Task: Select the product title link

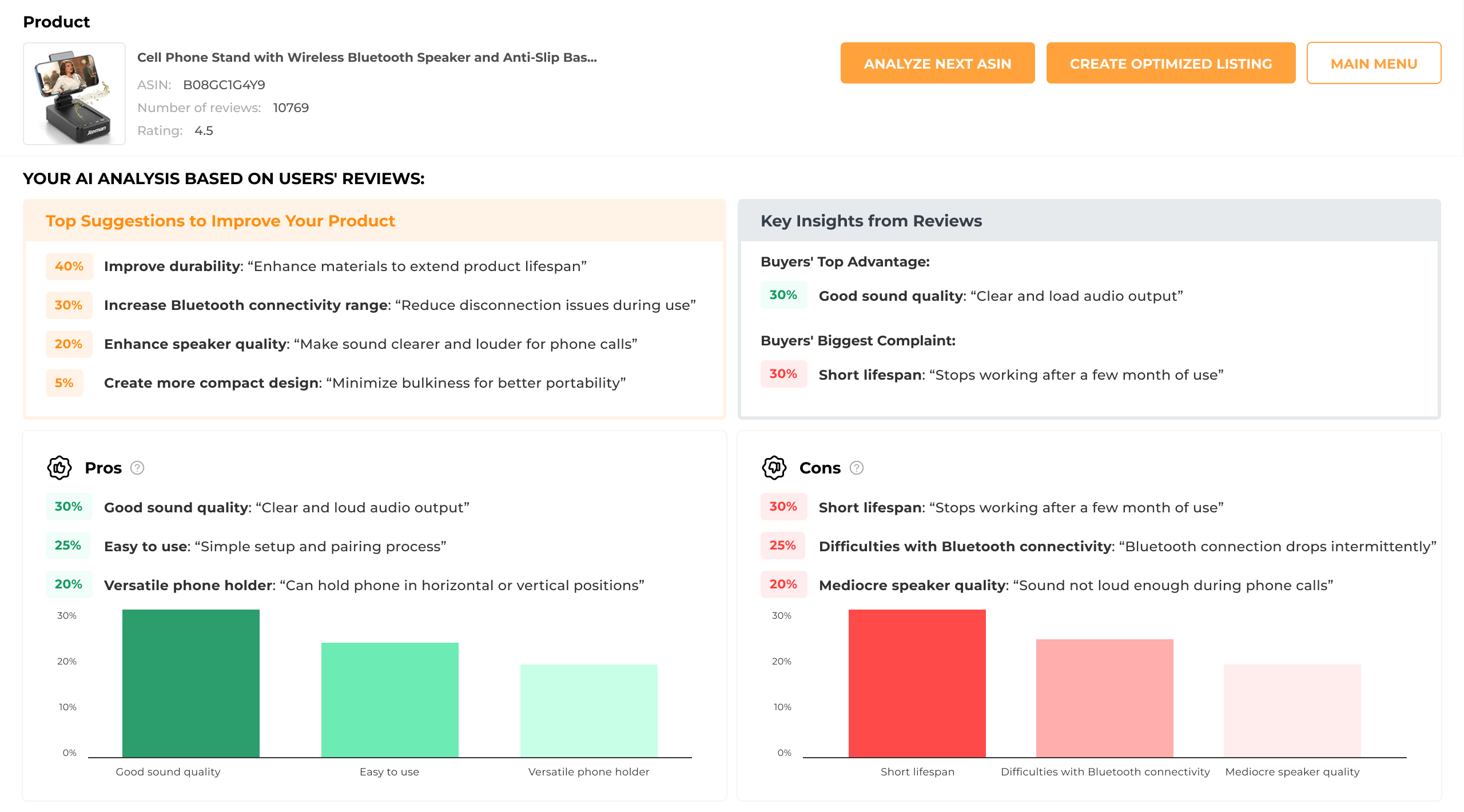Action: pyautogui.click(x=367, y=57)
